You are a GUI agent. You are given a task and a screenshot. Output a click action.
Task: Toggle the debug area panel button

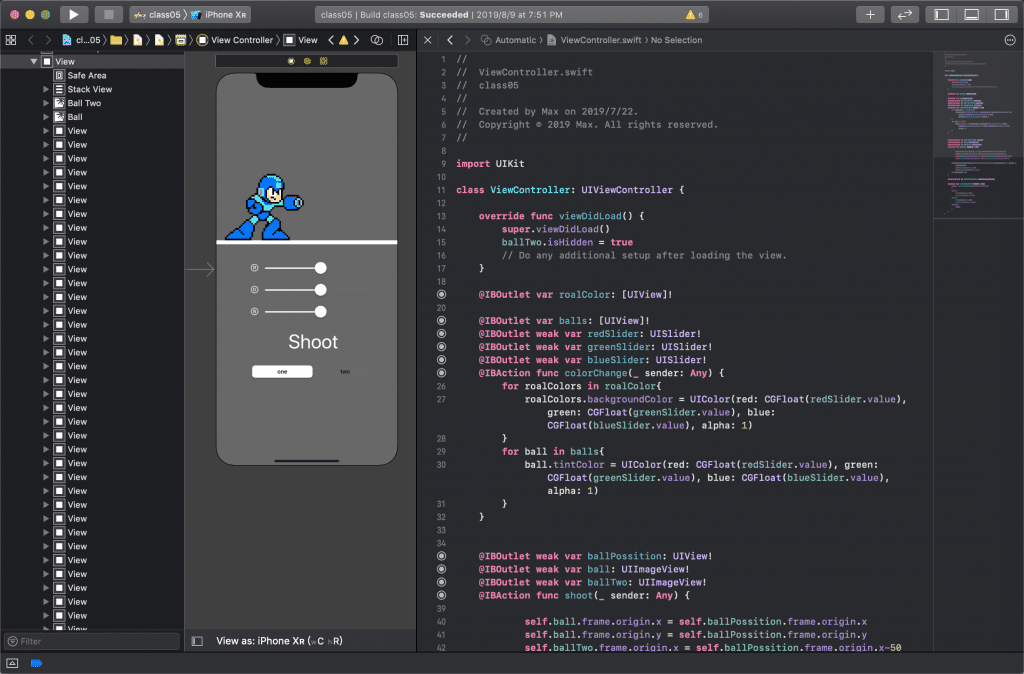[x=972, y=14]
